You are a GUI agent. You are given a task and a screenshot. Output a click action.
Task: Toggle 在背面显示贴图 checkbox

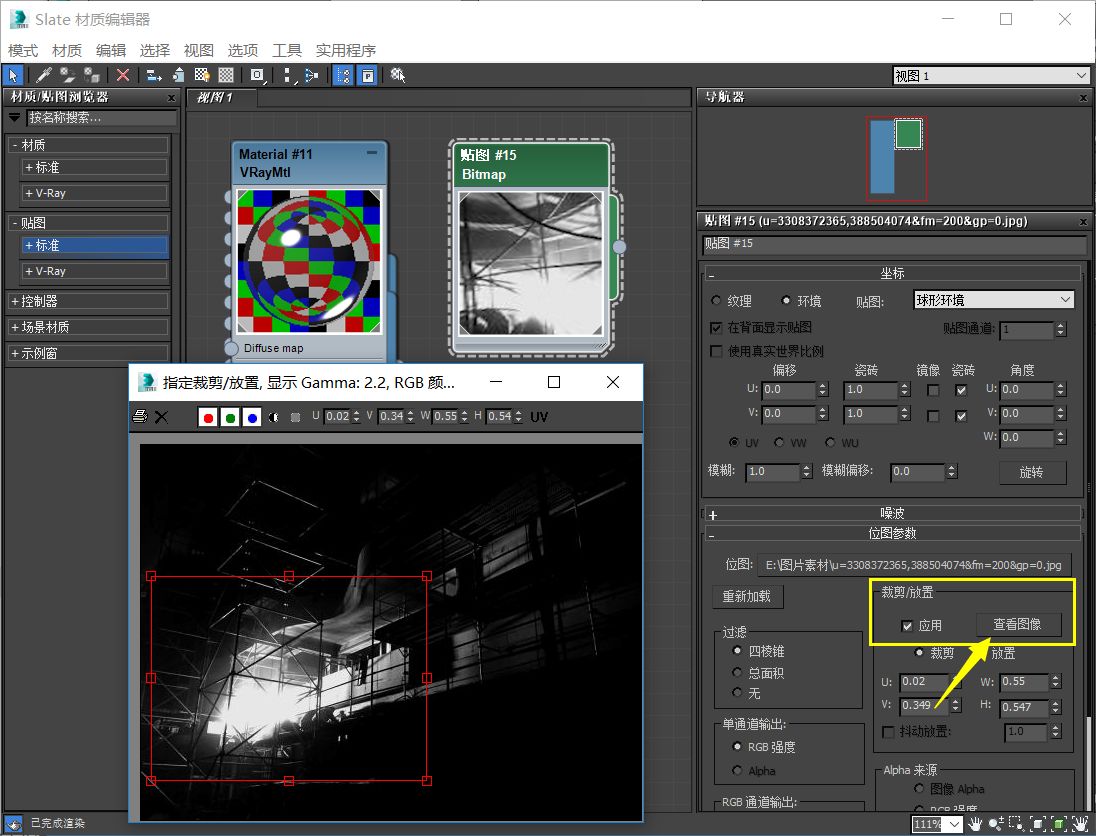(716, 327)
